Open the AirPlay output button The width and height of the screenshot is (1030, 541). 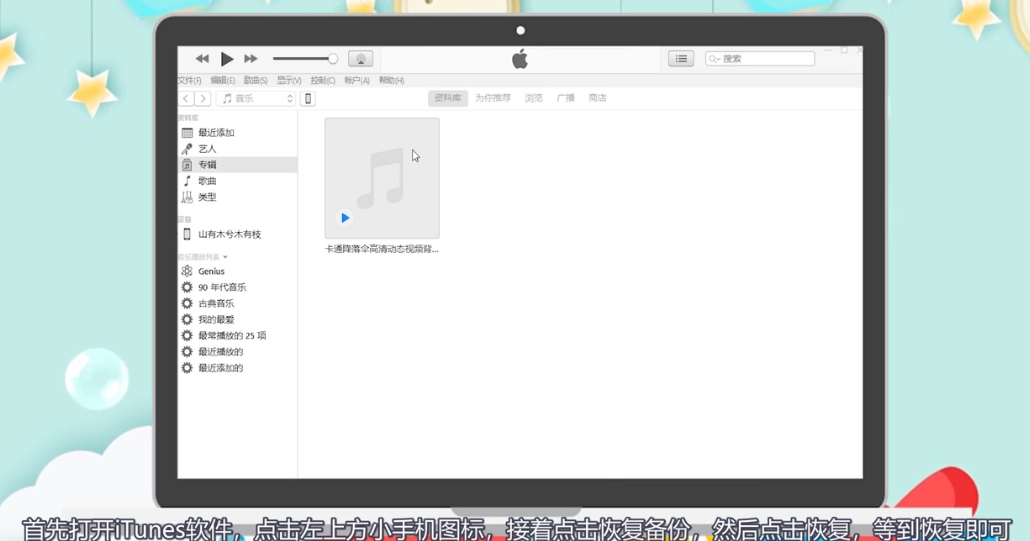[x=361, y=58]
